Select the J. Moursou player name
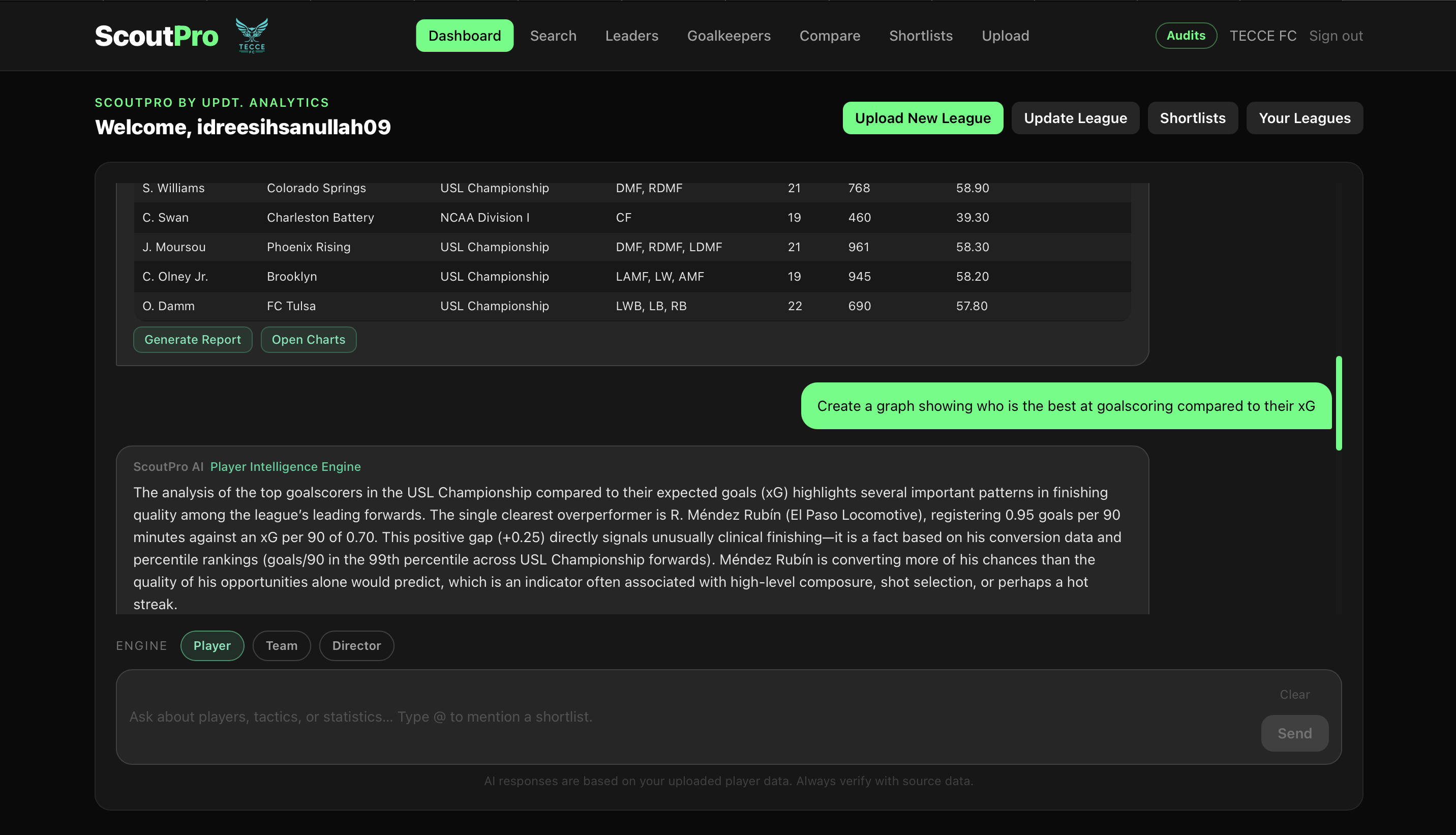This screenshot has height=835, width=1456. (x=174, y=247)
